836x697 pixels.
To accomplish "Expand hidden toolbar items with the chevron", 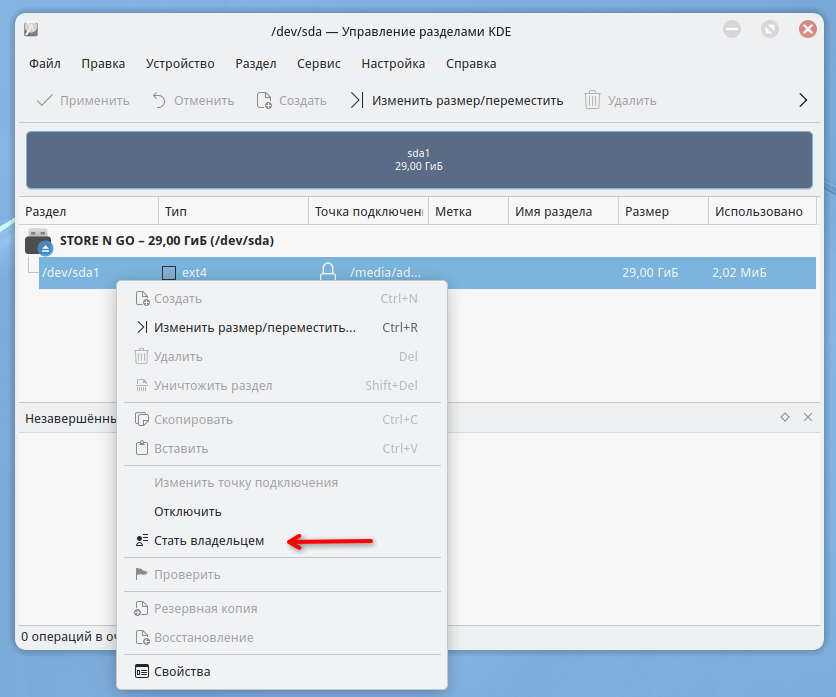I will click(x=803, y=100).
